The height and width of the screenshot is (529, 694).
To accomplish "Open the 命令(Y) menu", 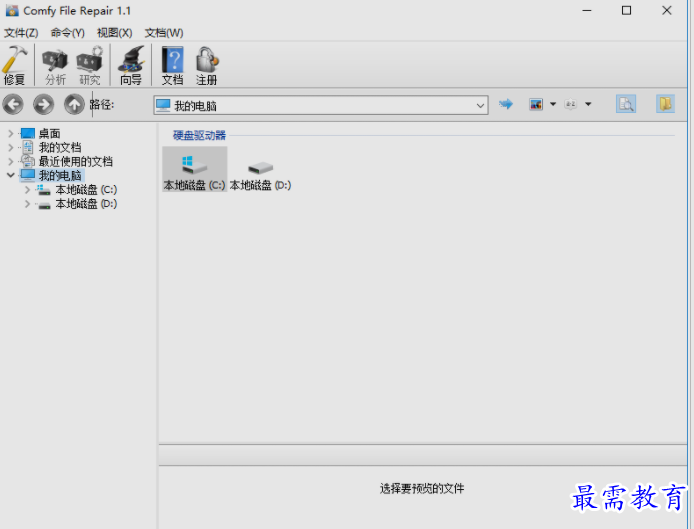I will coord(67,33).
